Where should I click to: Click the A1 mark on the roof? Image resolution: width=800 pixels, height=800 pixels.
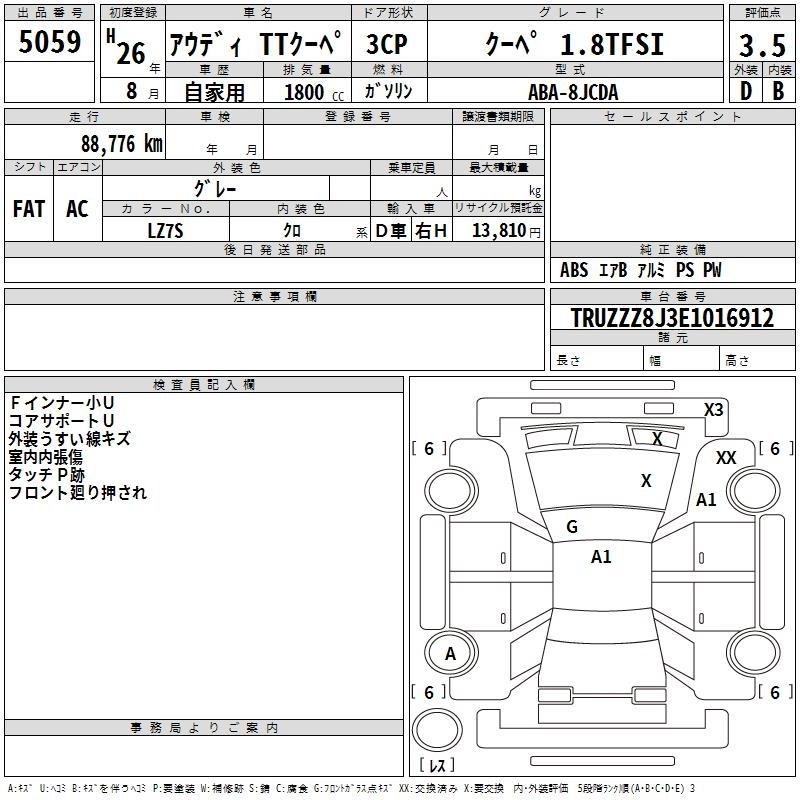point(601,556)
